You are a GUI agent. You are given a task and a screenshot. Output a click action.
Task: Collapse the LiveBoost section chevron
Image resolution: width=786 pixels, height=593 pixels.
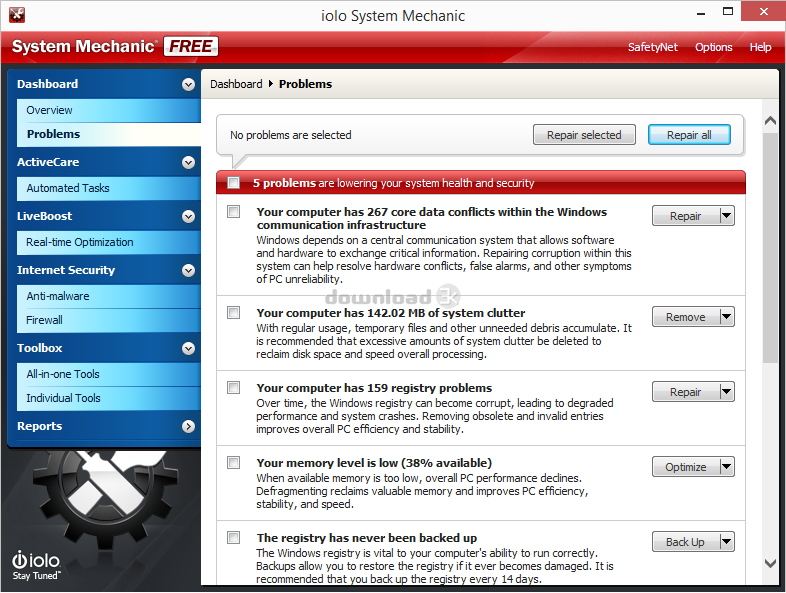(188, 216)
